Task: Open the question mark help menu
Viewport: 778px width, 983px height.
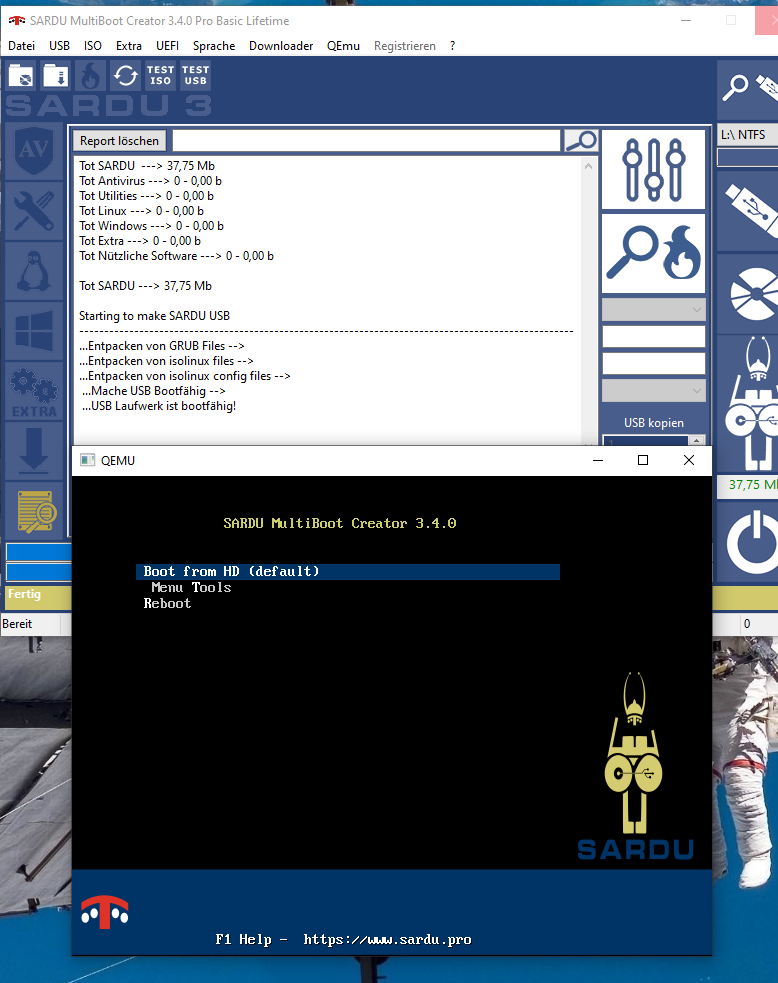Action: click(453, 46)
